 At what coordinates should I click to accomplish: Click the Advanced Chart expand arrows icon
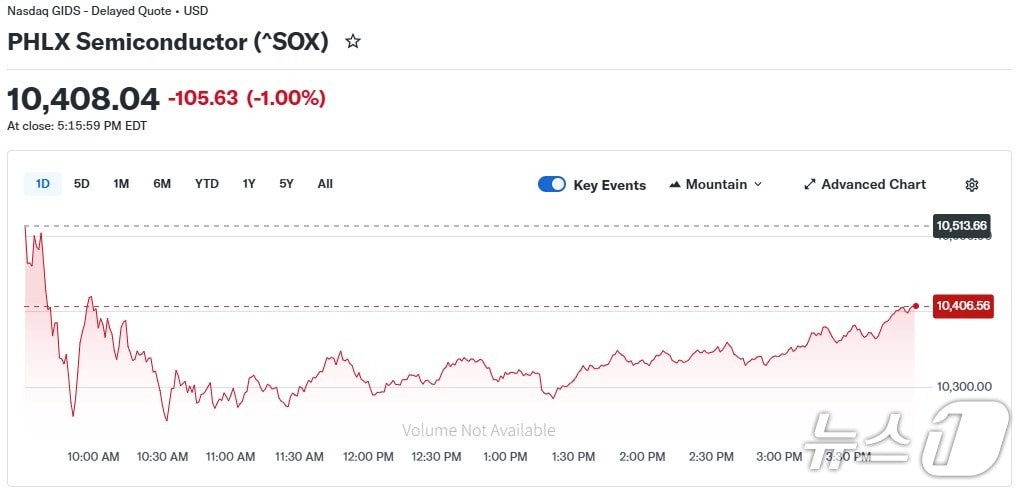click(x=810, y=185)
